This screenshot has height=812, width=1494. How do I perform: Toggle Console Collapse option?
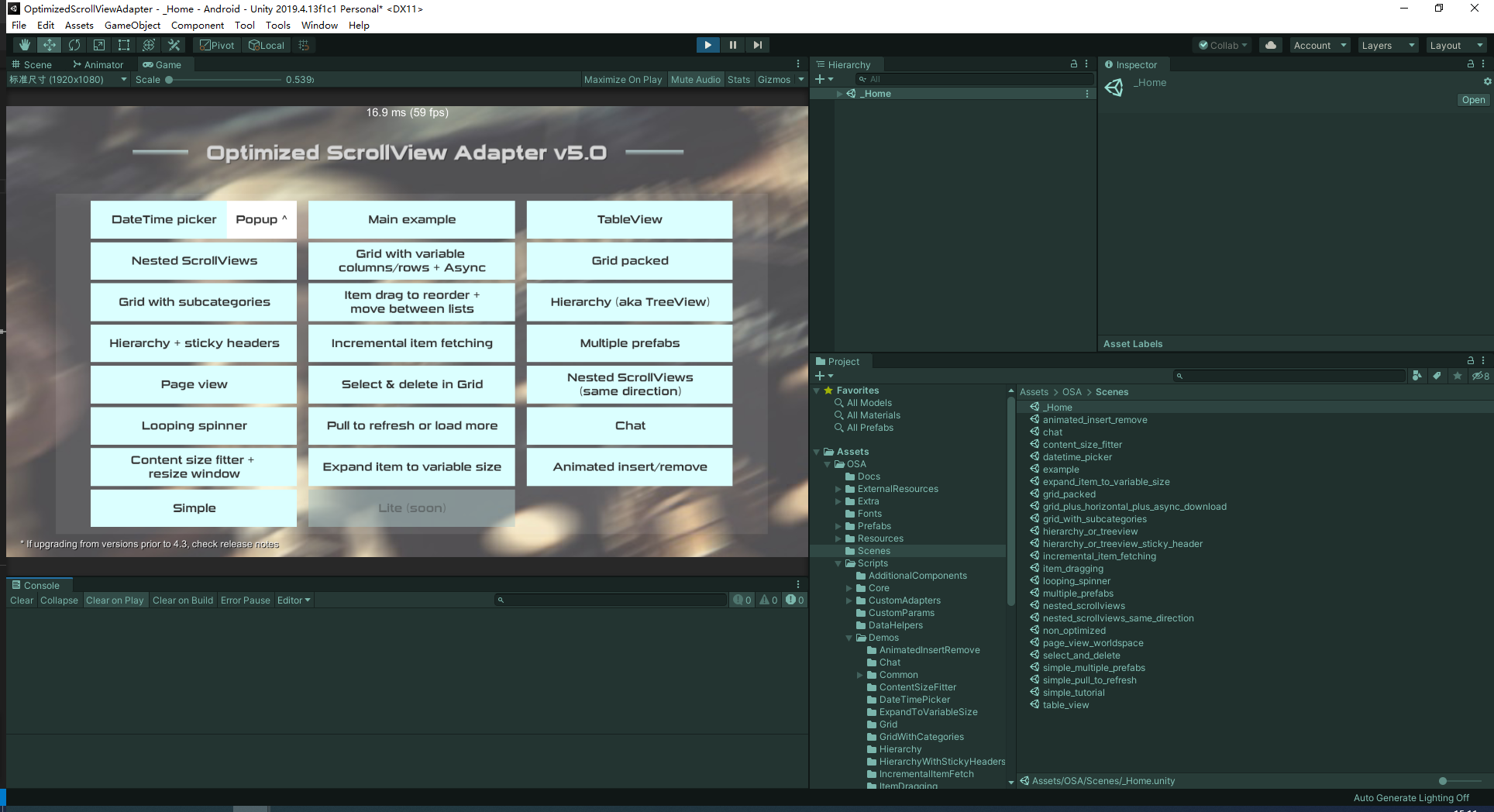[59, 600]
